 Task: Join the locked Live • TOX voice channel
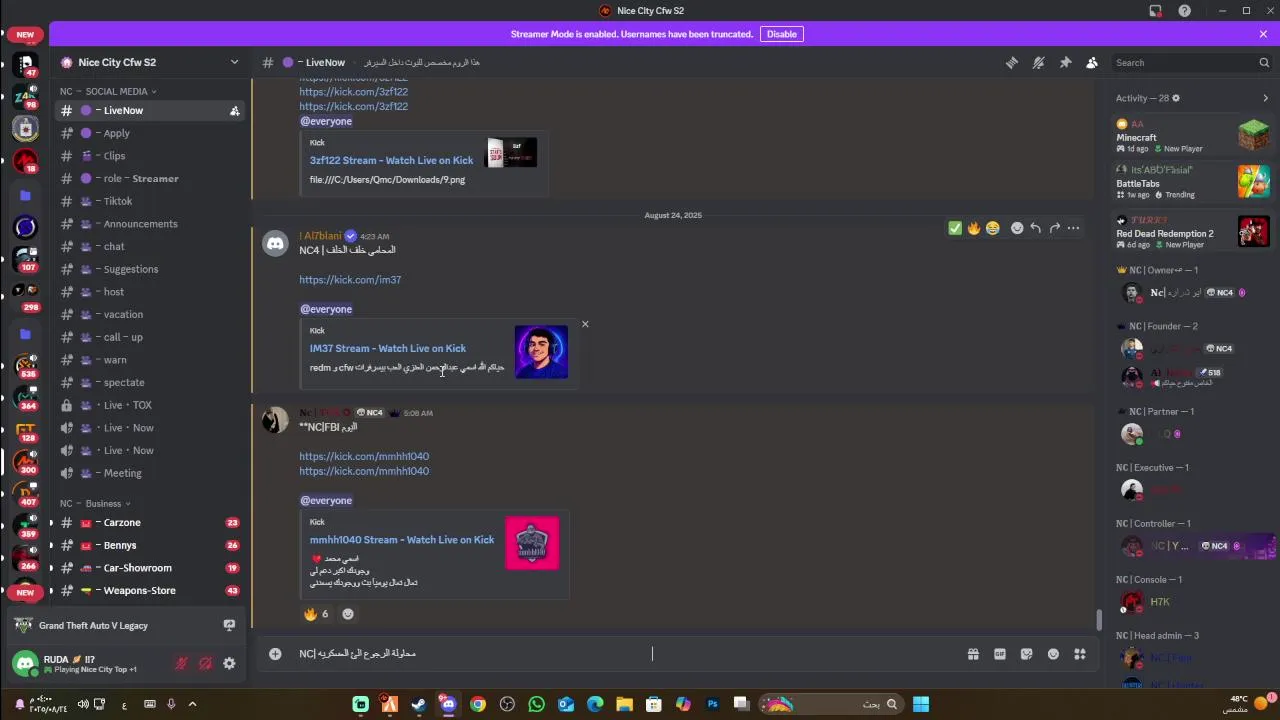coord(150,405)
